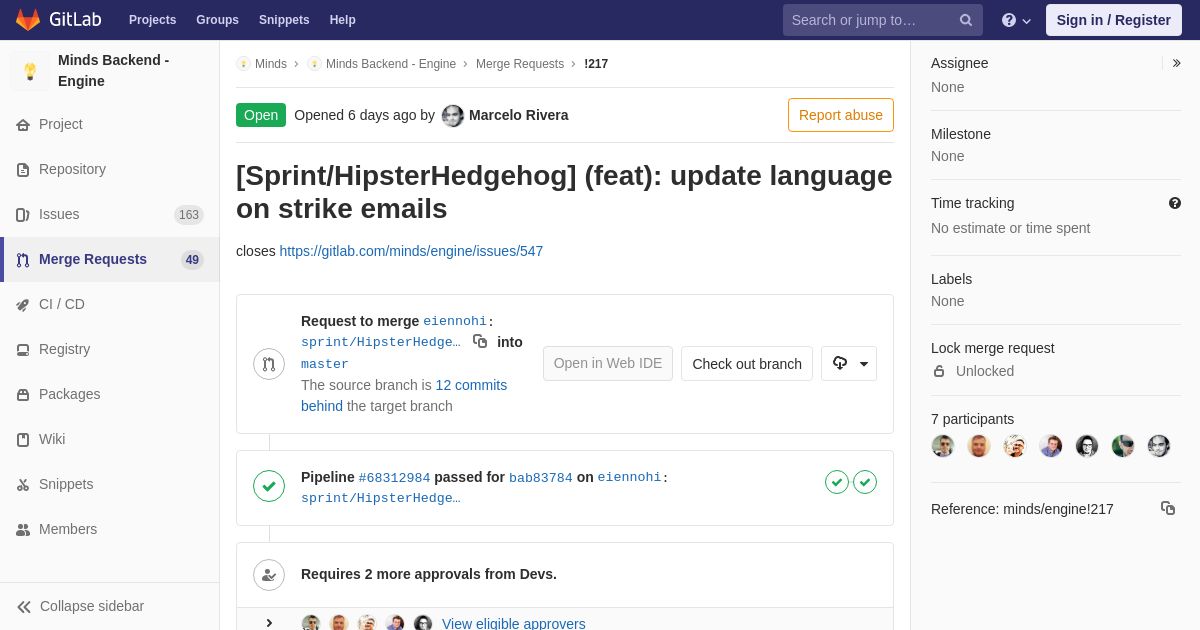Open CI / CD in the sidebar
The image size is (1200, 630).
[x=110, y=304]
